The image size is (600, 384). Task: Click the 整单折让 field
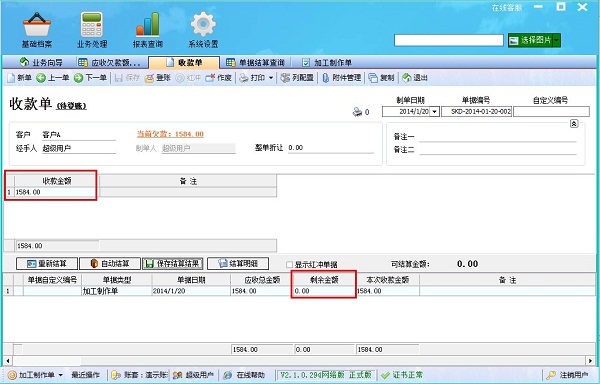click(330, 148)
